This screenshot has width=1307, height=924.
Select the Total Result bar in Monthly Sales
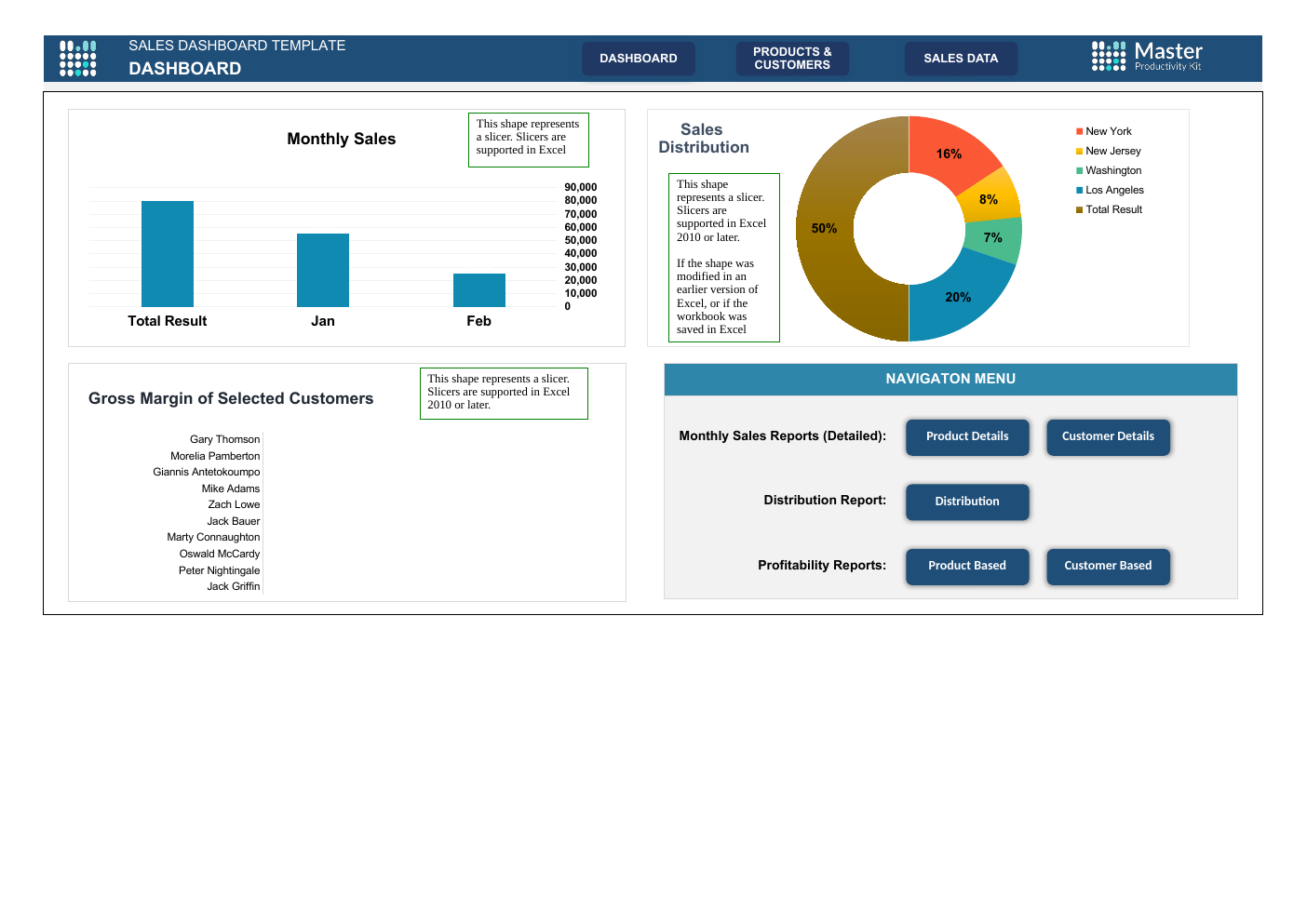tap(168, 254)
